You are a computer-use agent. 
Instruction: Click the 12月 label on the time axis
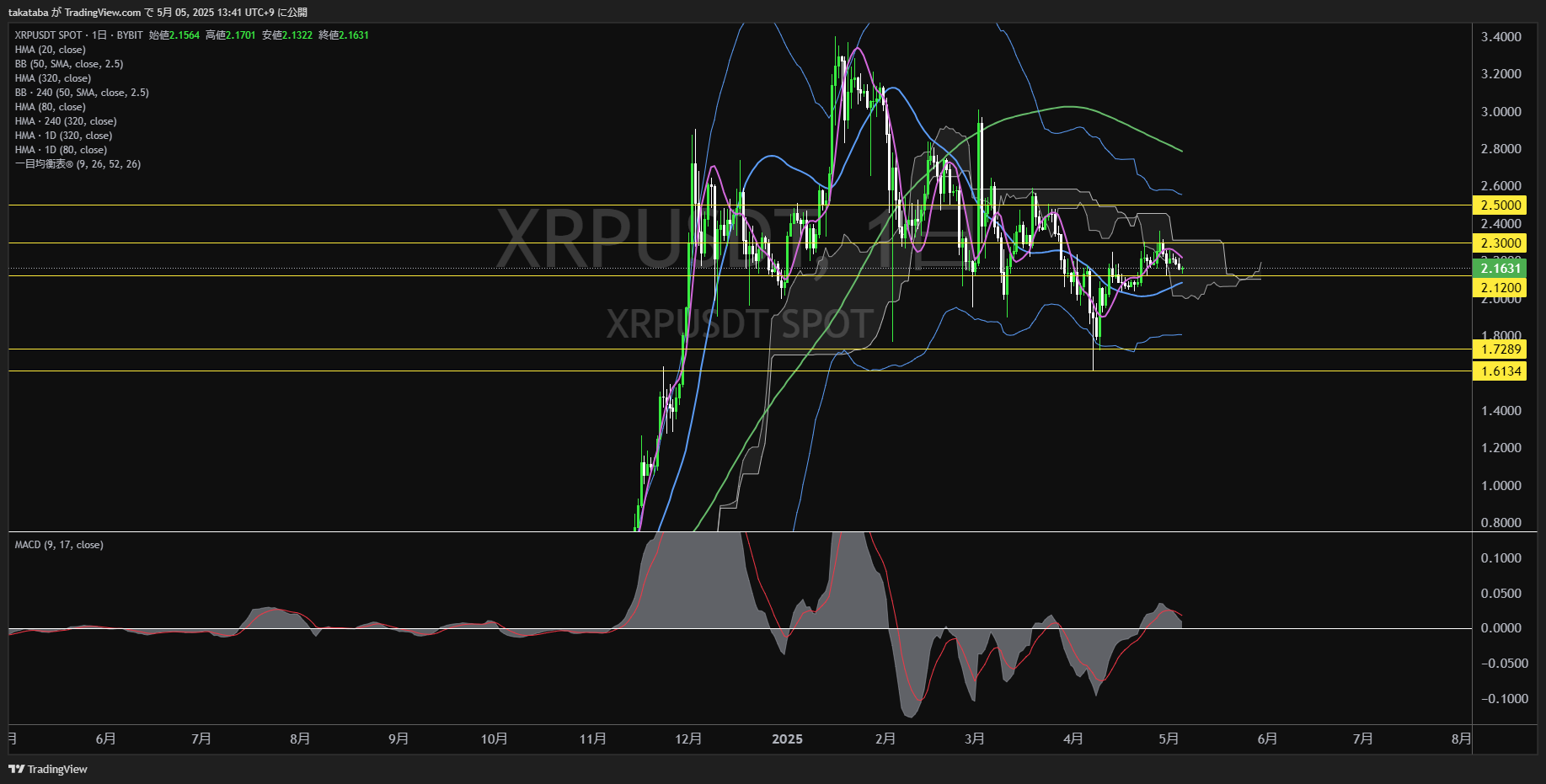pos(688,739)
